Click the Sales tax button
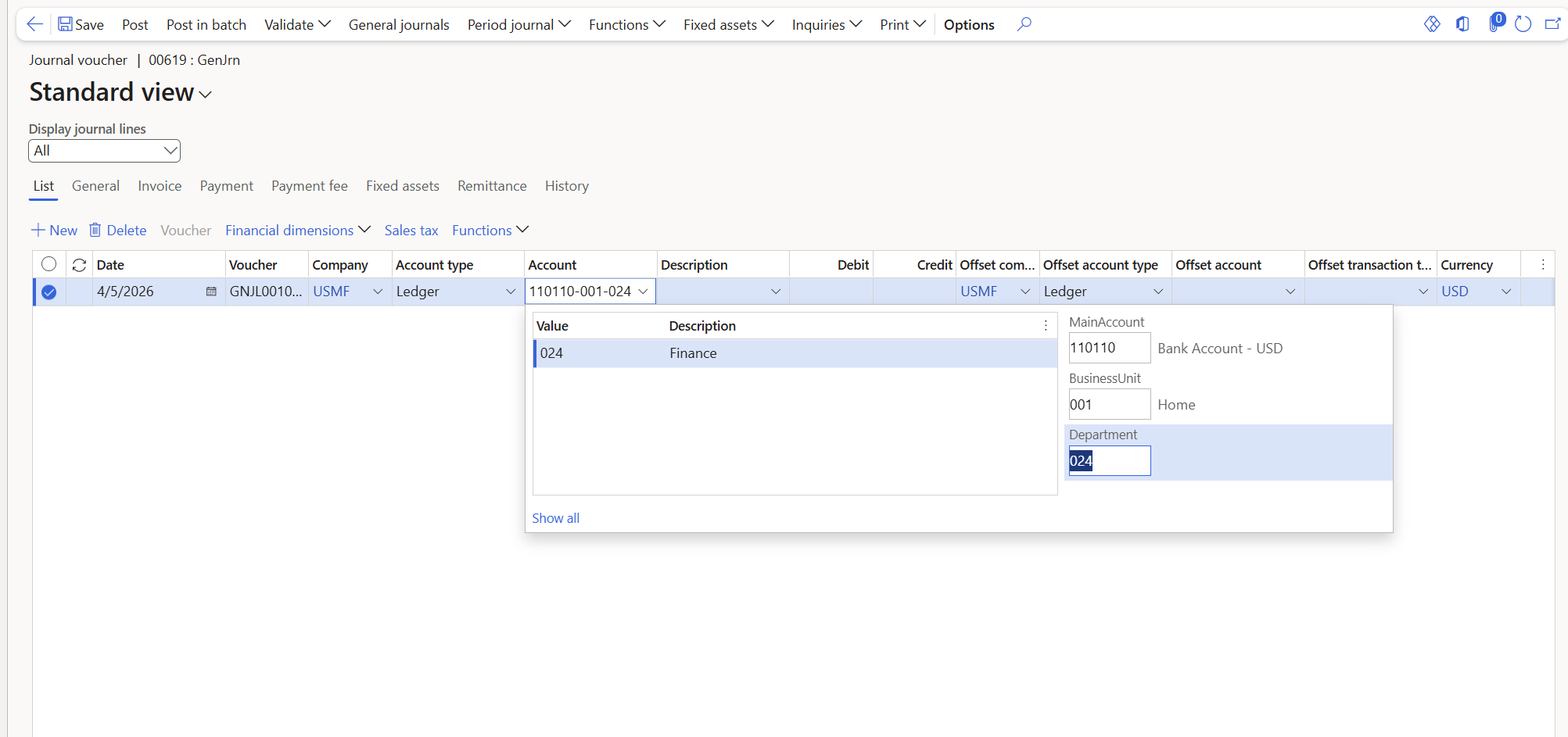Screen dimensions: 1568x737 click(411, 230)
